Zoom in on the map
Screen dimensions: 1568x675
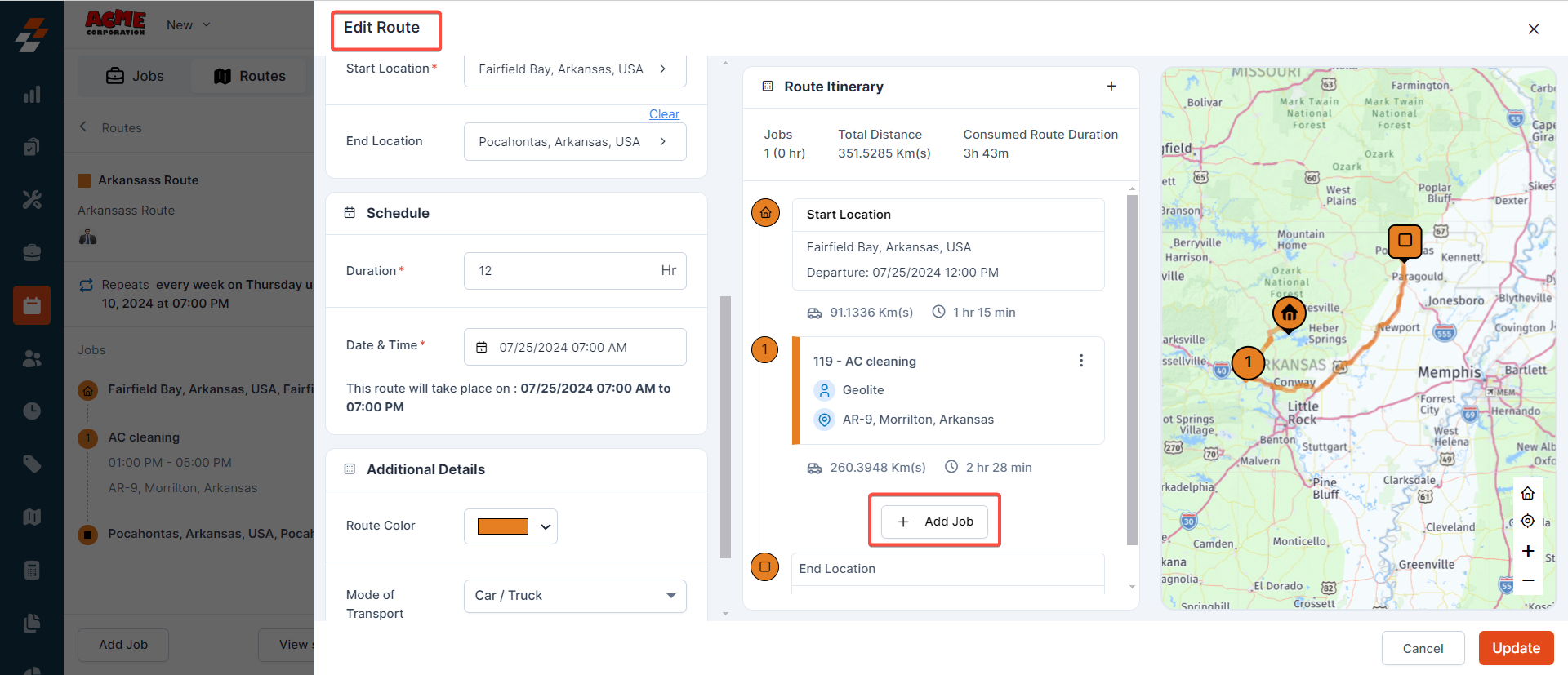[1527, 551]
